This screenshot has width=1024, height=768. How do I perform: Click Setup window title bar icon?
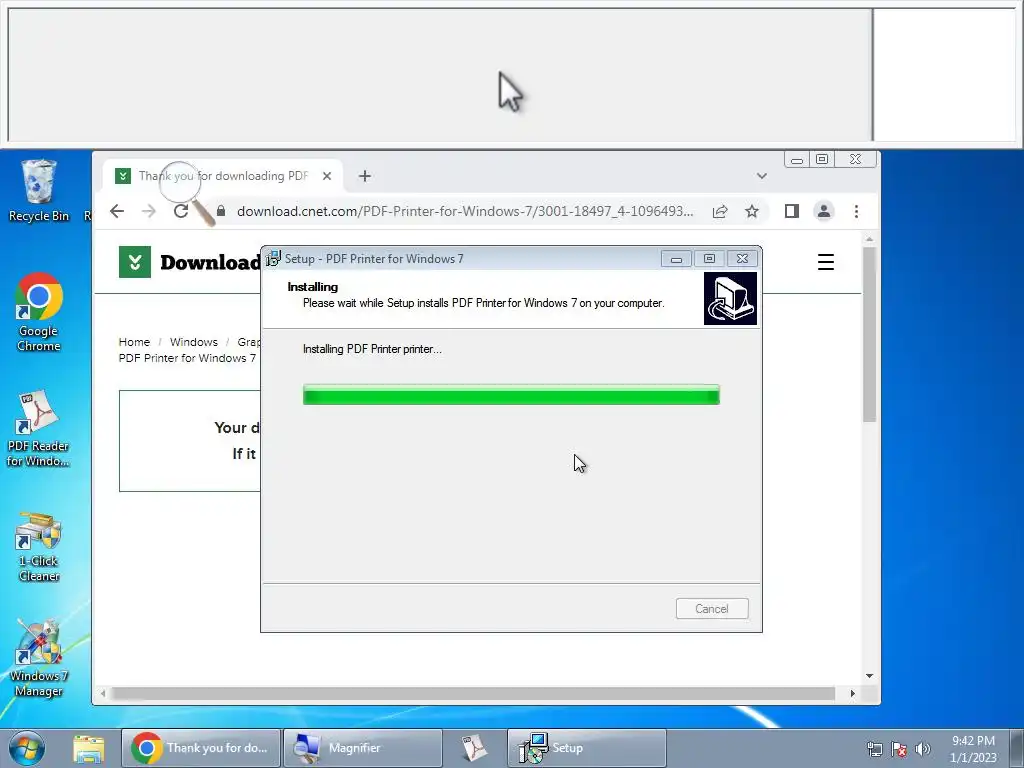(274, 259)
